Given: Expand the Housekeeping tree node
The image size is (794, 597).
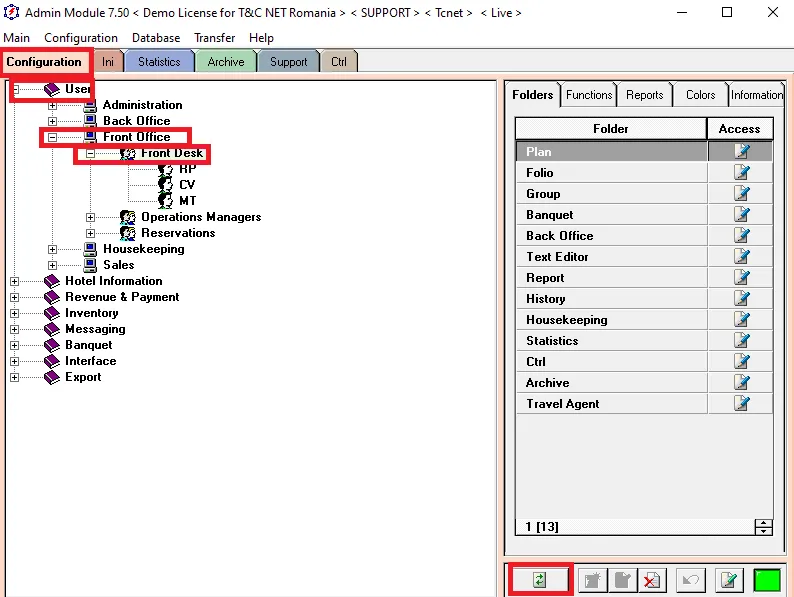Looking at the screenshot, I should [x=52, y=249].
